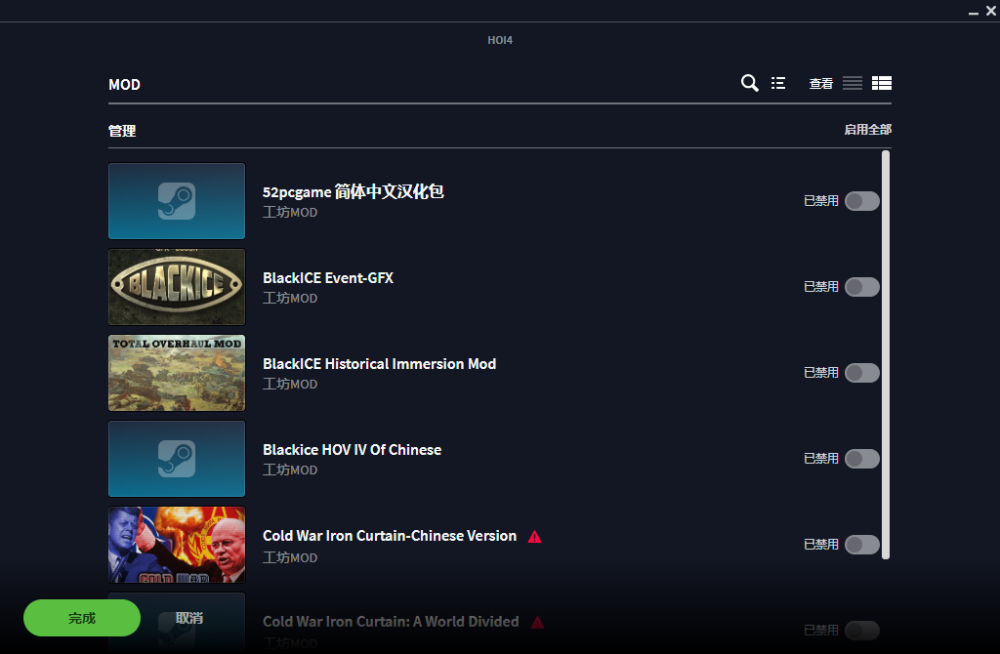Screen dimensions: 1000x654
Task: Click the 已禁用 label for BlackICE Event-GFX
Action: (821, 287)
